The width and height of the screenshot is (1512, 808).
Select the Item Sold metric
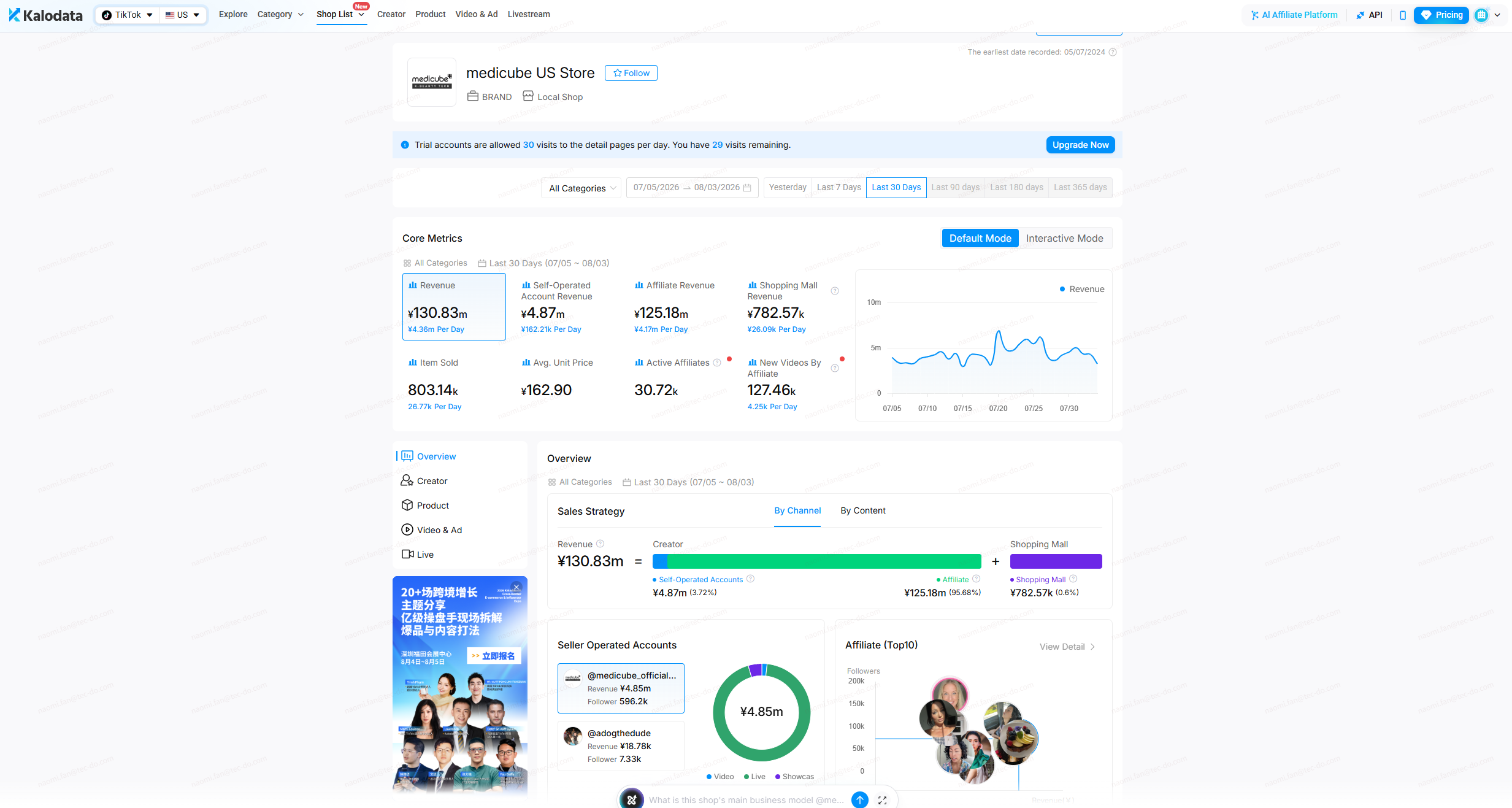coord(454,384)
